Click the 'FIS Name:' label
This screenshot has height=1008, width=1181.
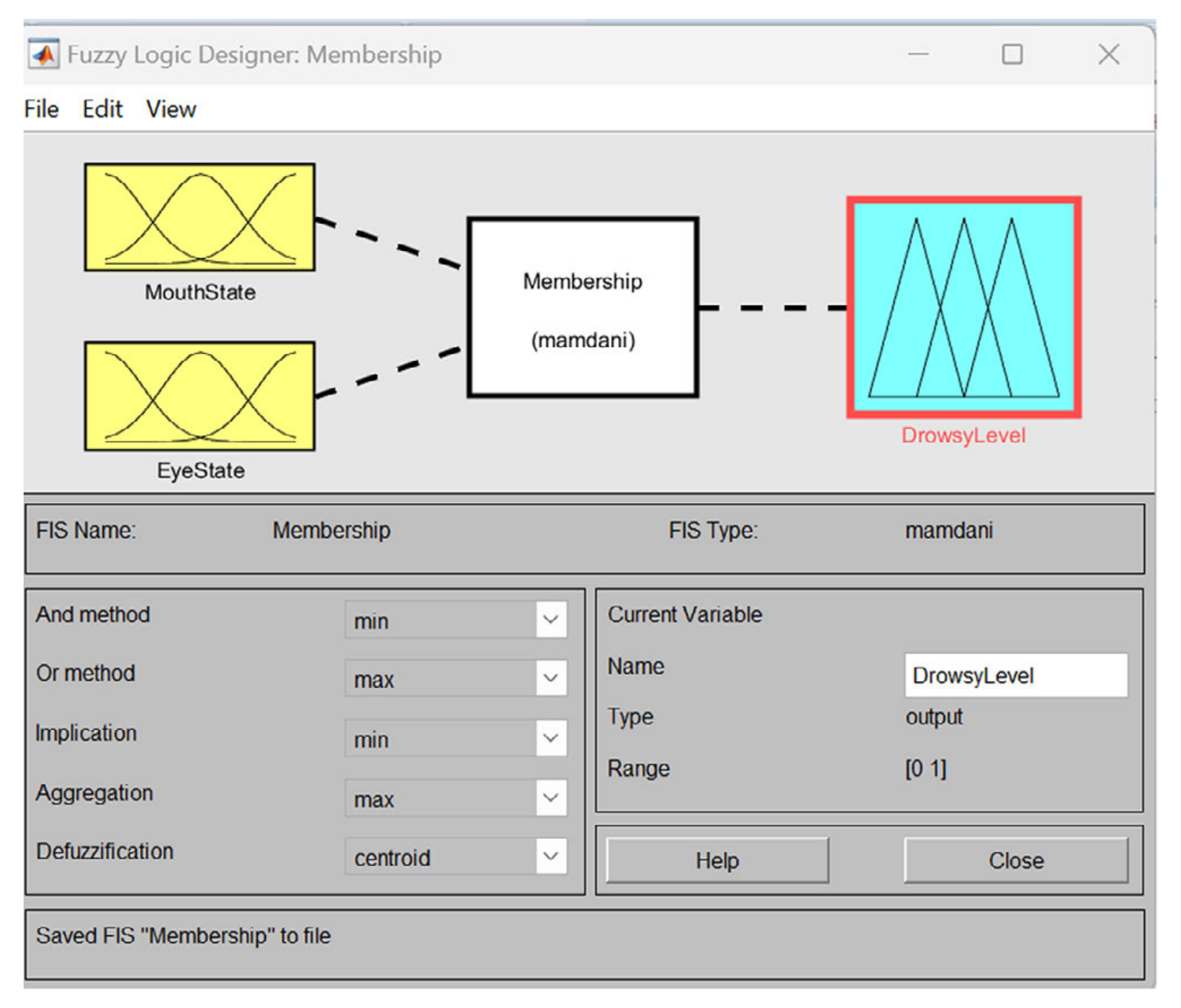86,531
